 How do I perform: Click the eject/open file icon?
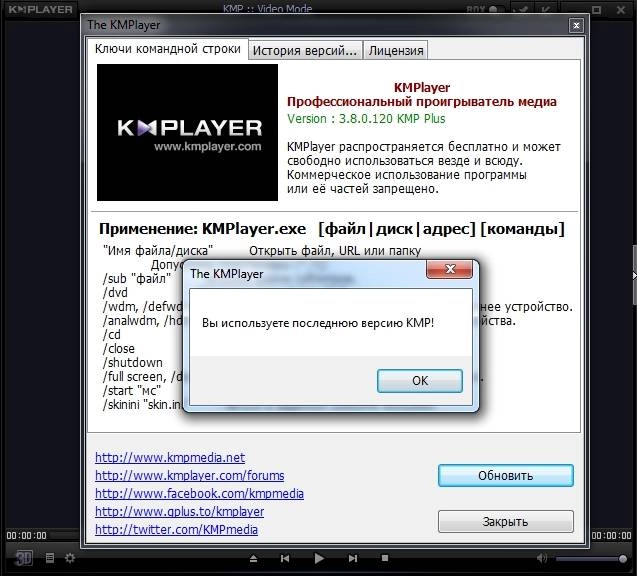pos(254,559)
